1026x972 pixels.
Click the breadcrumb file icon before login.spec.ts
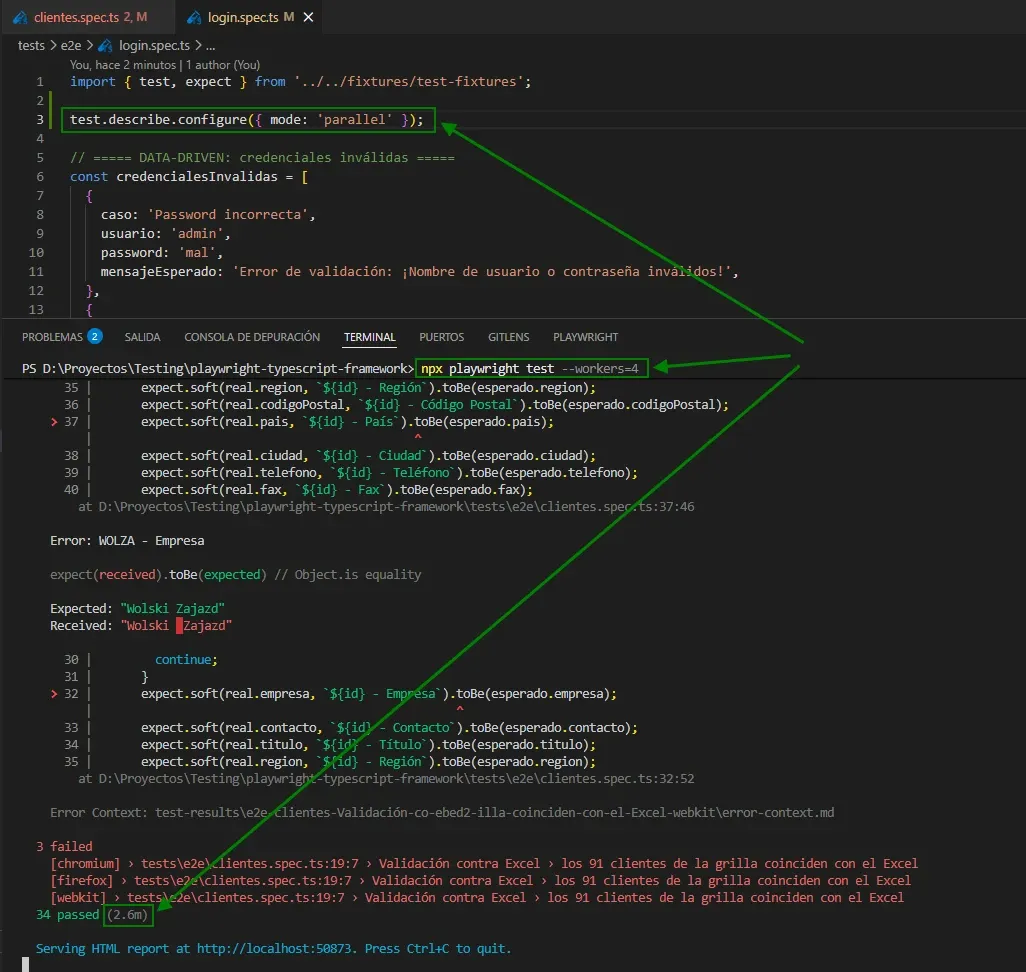(105, 46)
